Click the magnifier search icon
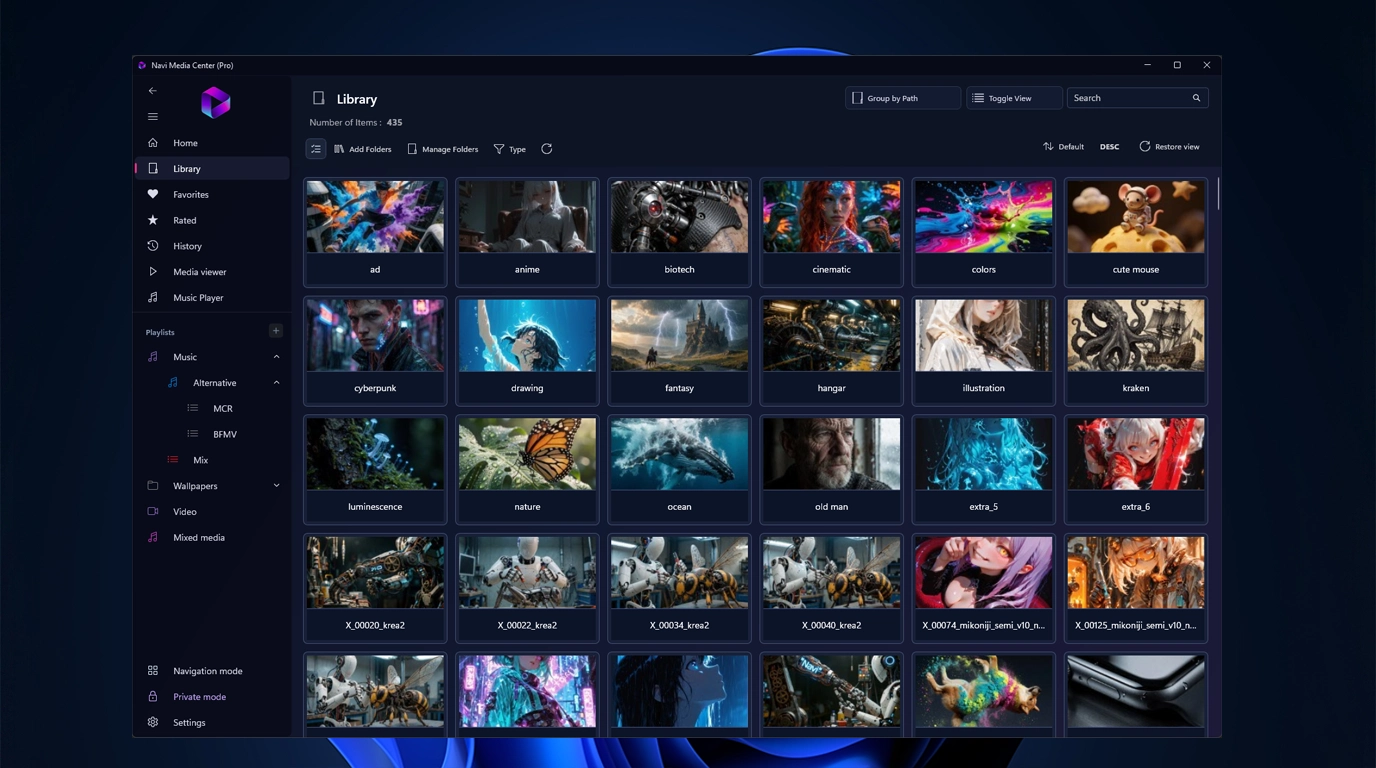This screenshot has height=768, width=1376. [1196, 98]
